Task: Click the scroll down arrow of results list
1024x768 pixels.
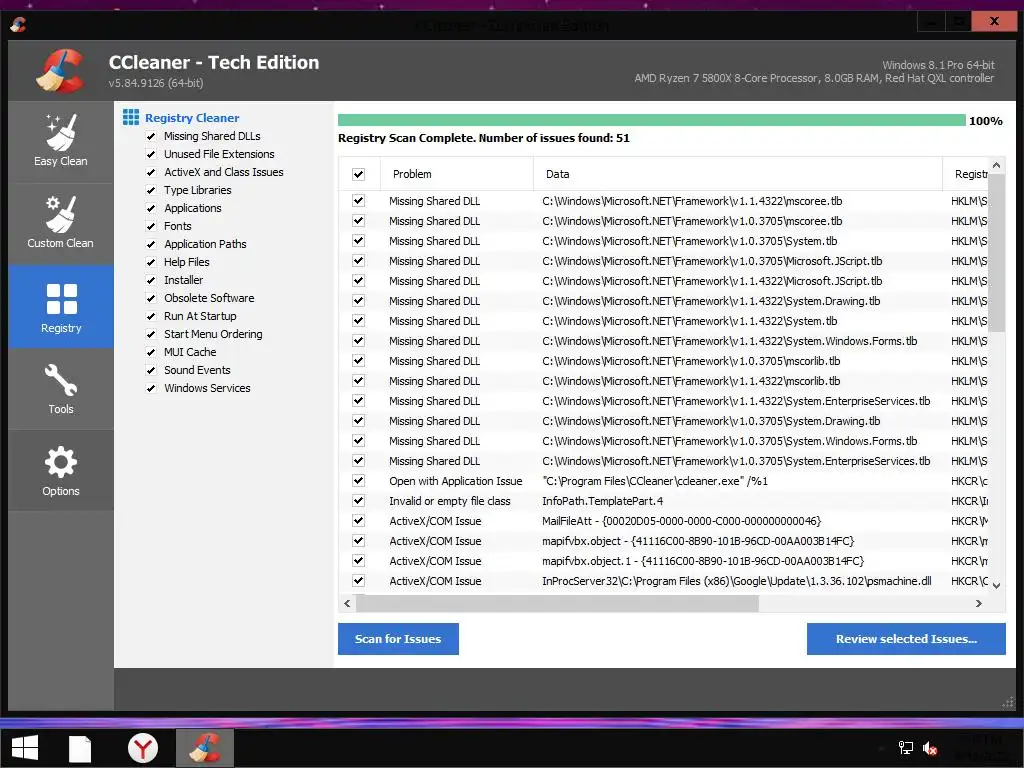Action: [996, 585]
